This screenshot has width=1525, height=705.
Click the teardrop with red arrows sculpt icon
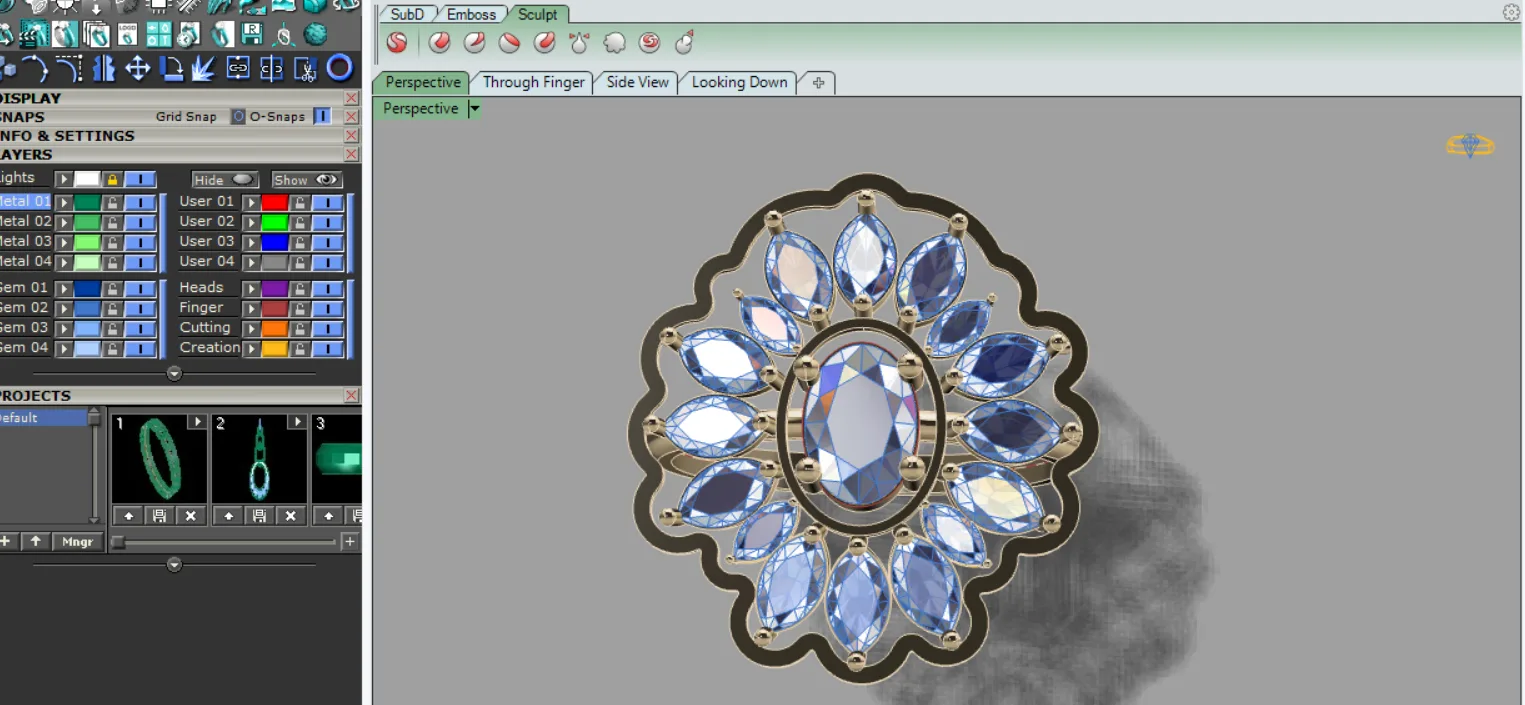580,43
